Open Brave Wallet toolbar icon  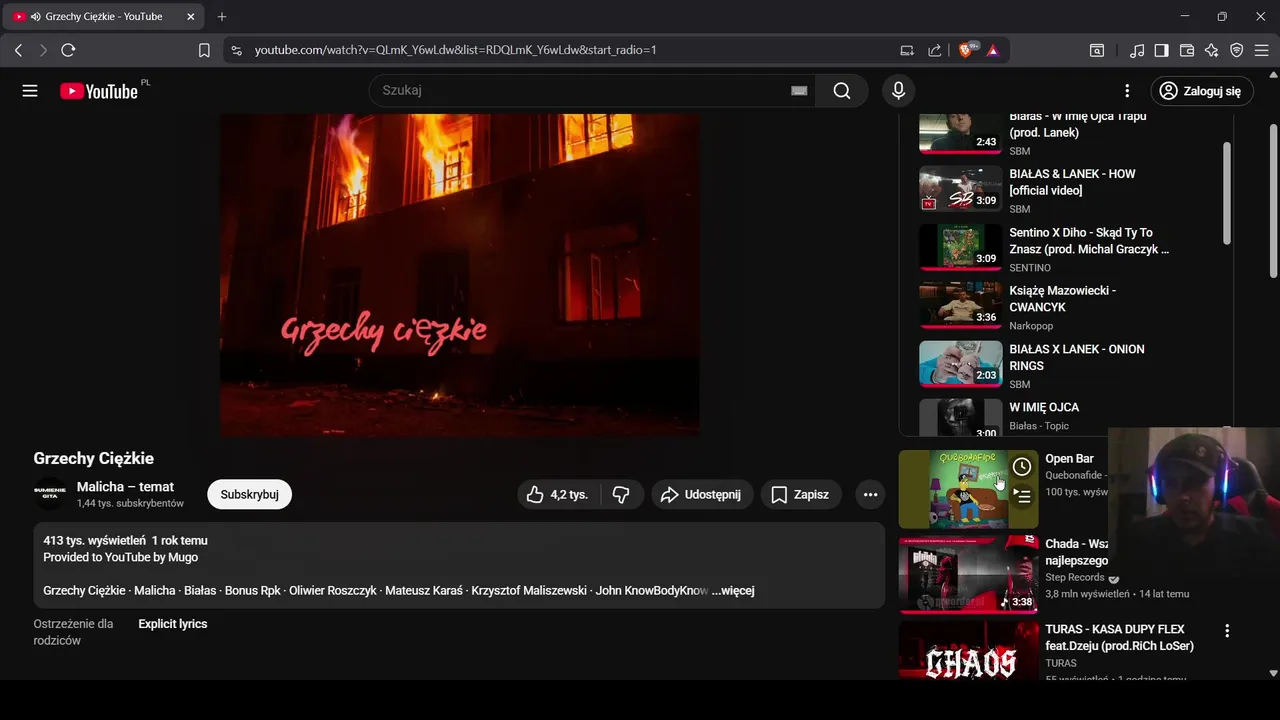point(1187,50)
